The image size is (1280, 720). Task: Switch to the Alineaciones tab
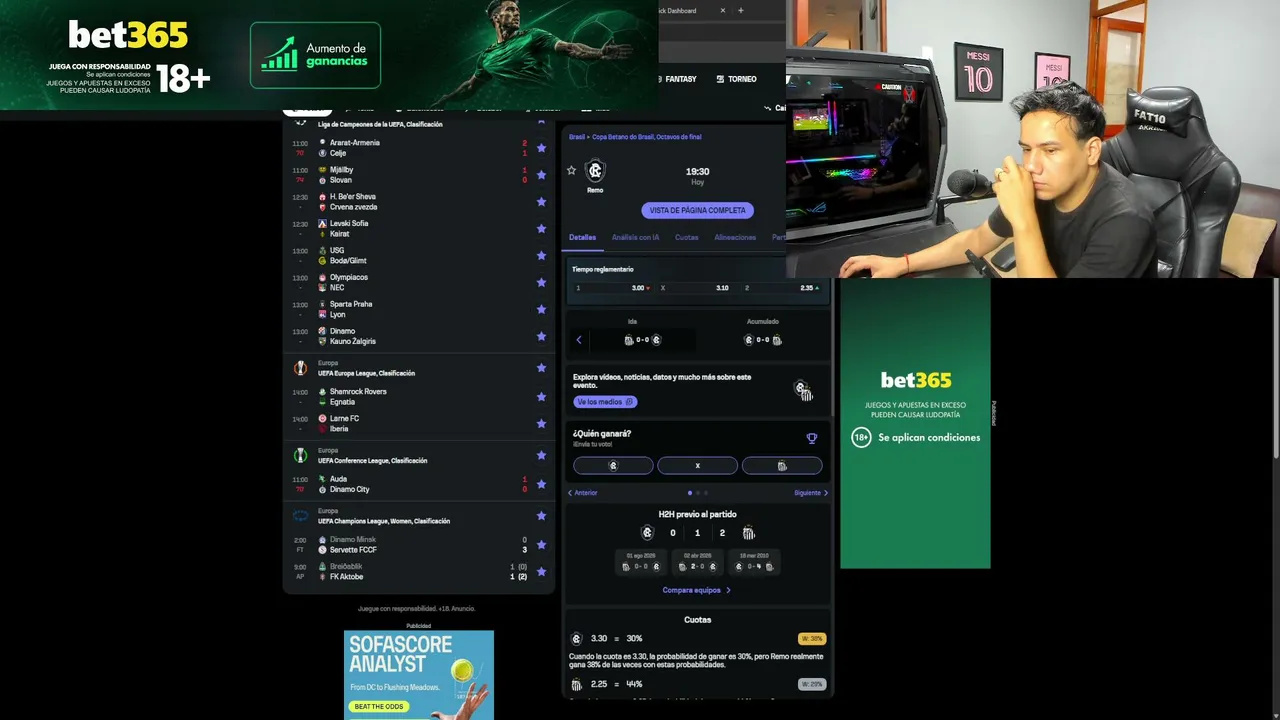click(735, 238)
